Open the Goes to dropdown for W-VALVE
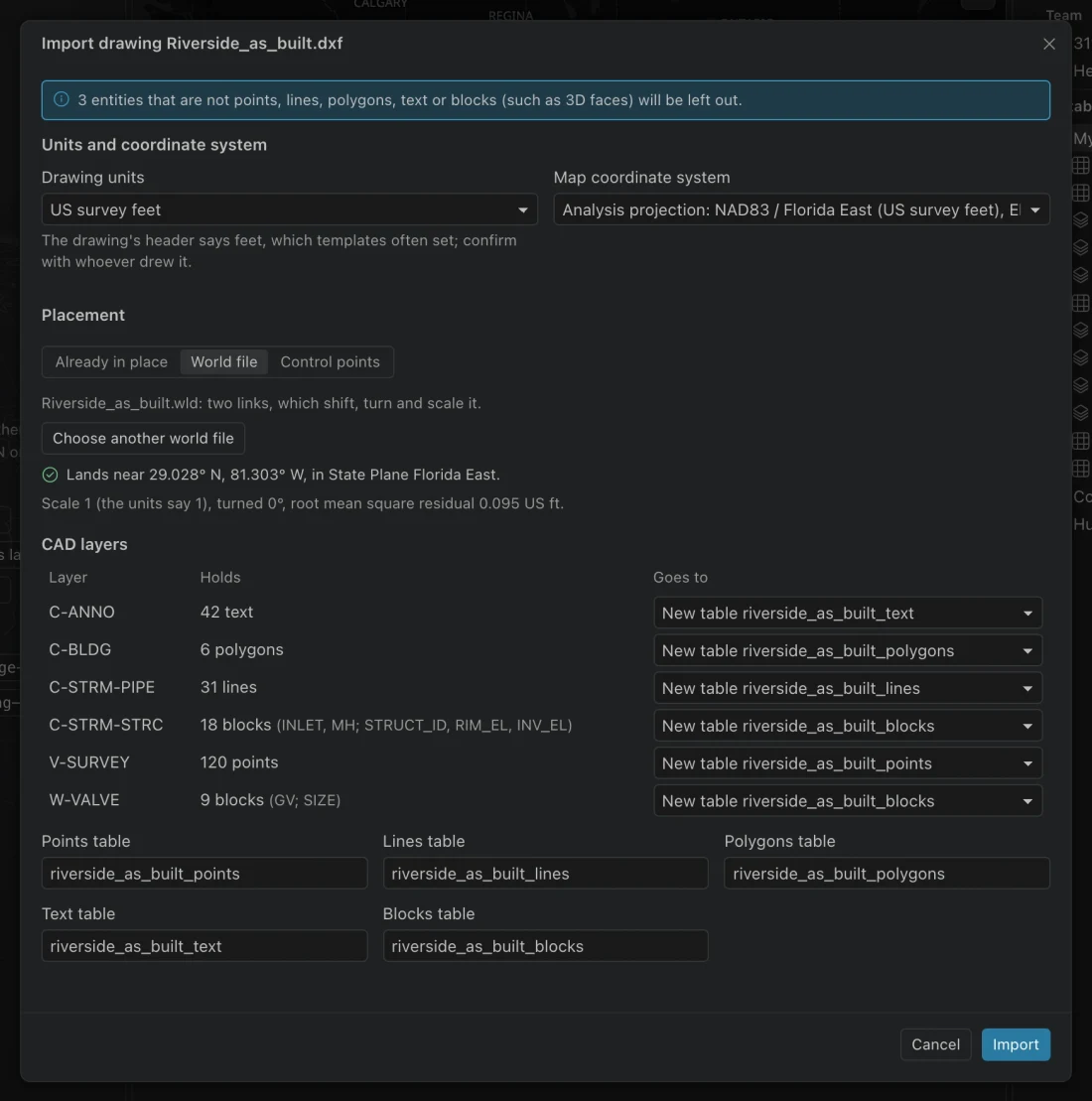This screenshot has height=1101, width=1092. coord(848,800)
